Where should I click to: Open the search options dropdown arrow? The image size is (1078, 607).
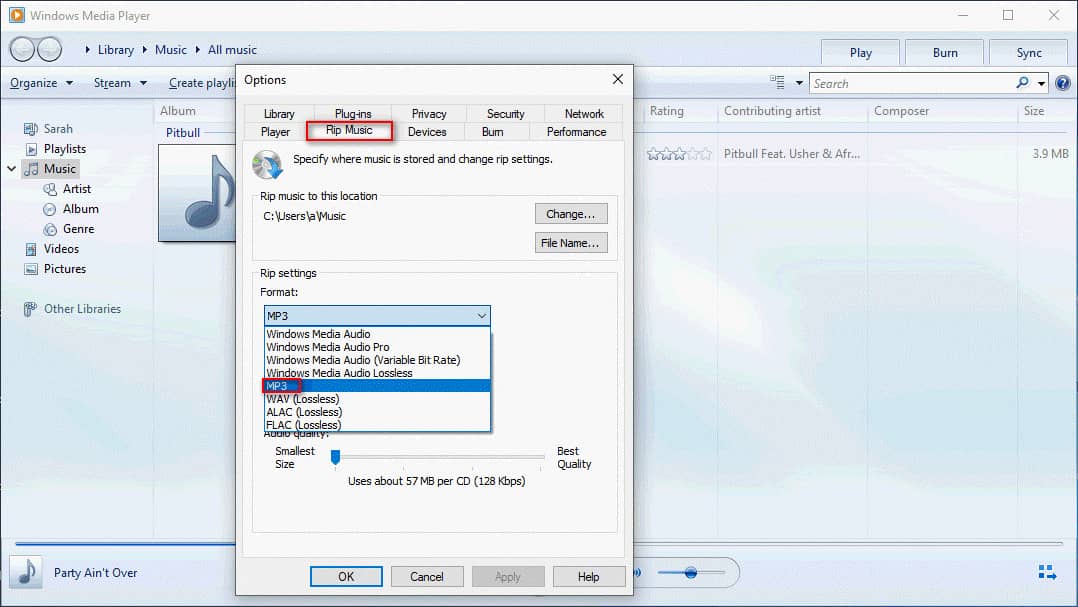click(1042, 83)
